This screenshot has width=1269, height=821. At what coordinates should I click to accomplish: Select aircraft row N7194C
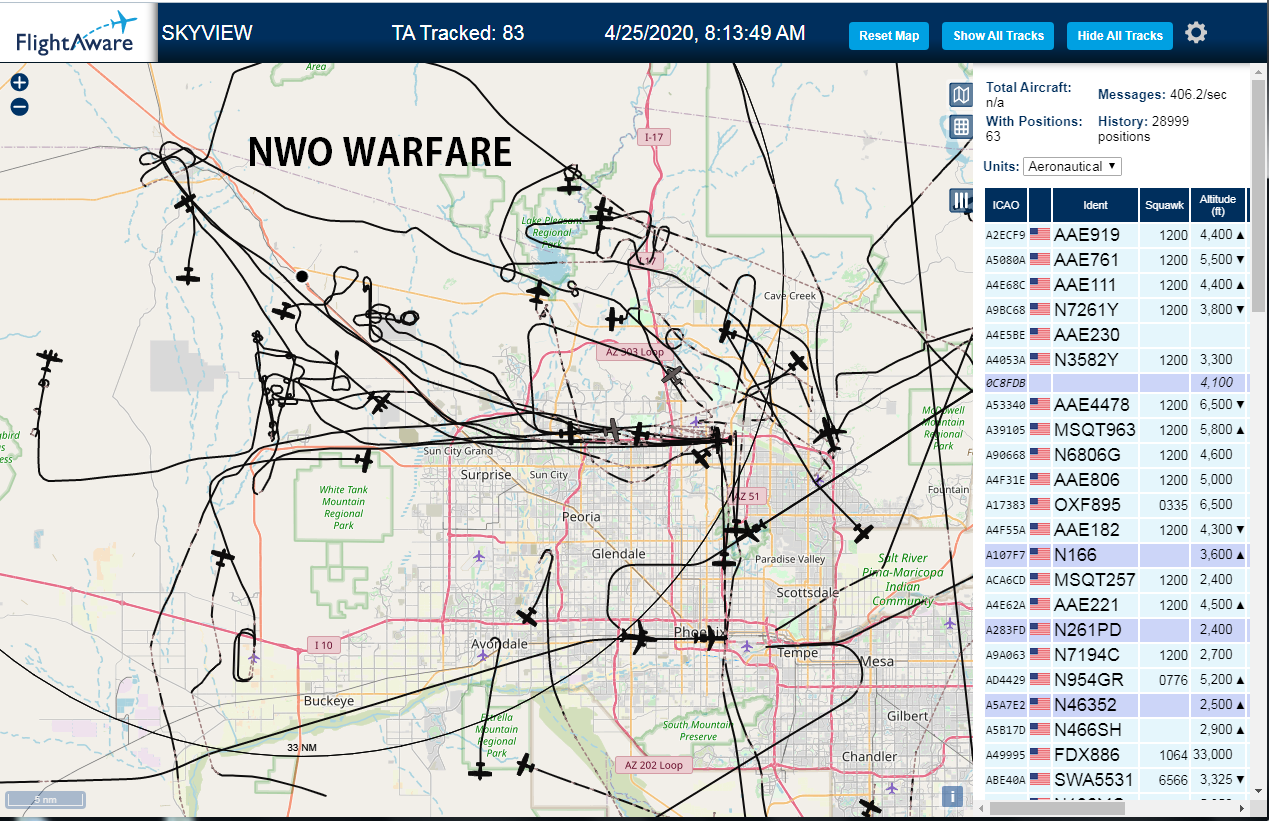point(1116,655)
